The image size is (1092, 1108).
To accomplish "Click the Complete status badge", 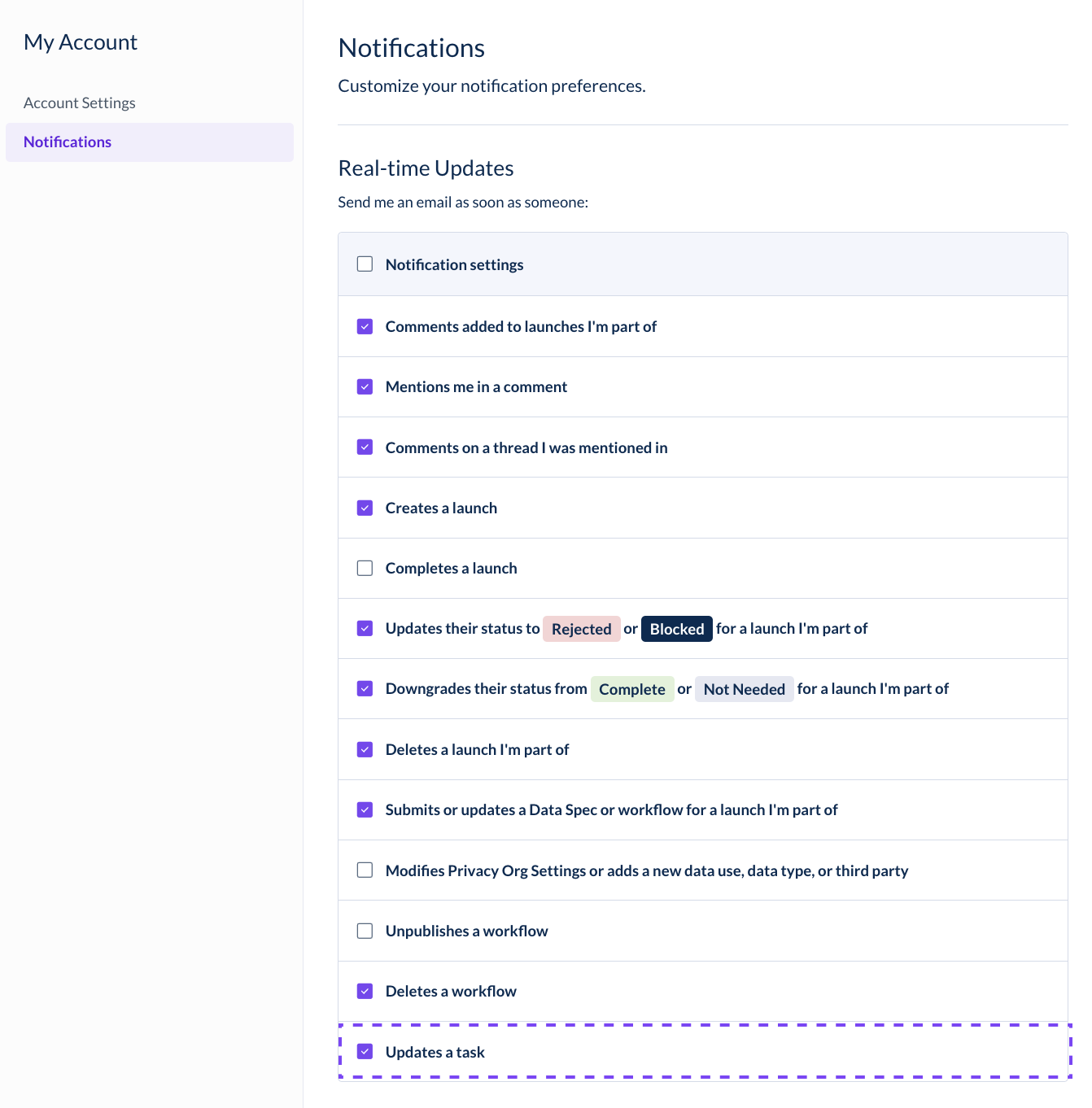I will click(632, 689).
